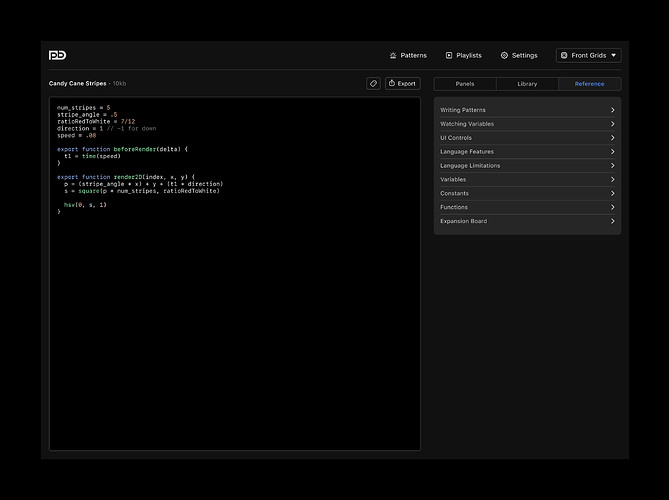Image resolution: width=669 pixels, height=500 pixels.
Task: Click the chevron in the Functions row
Action: pos(613,207)
